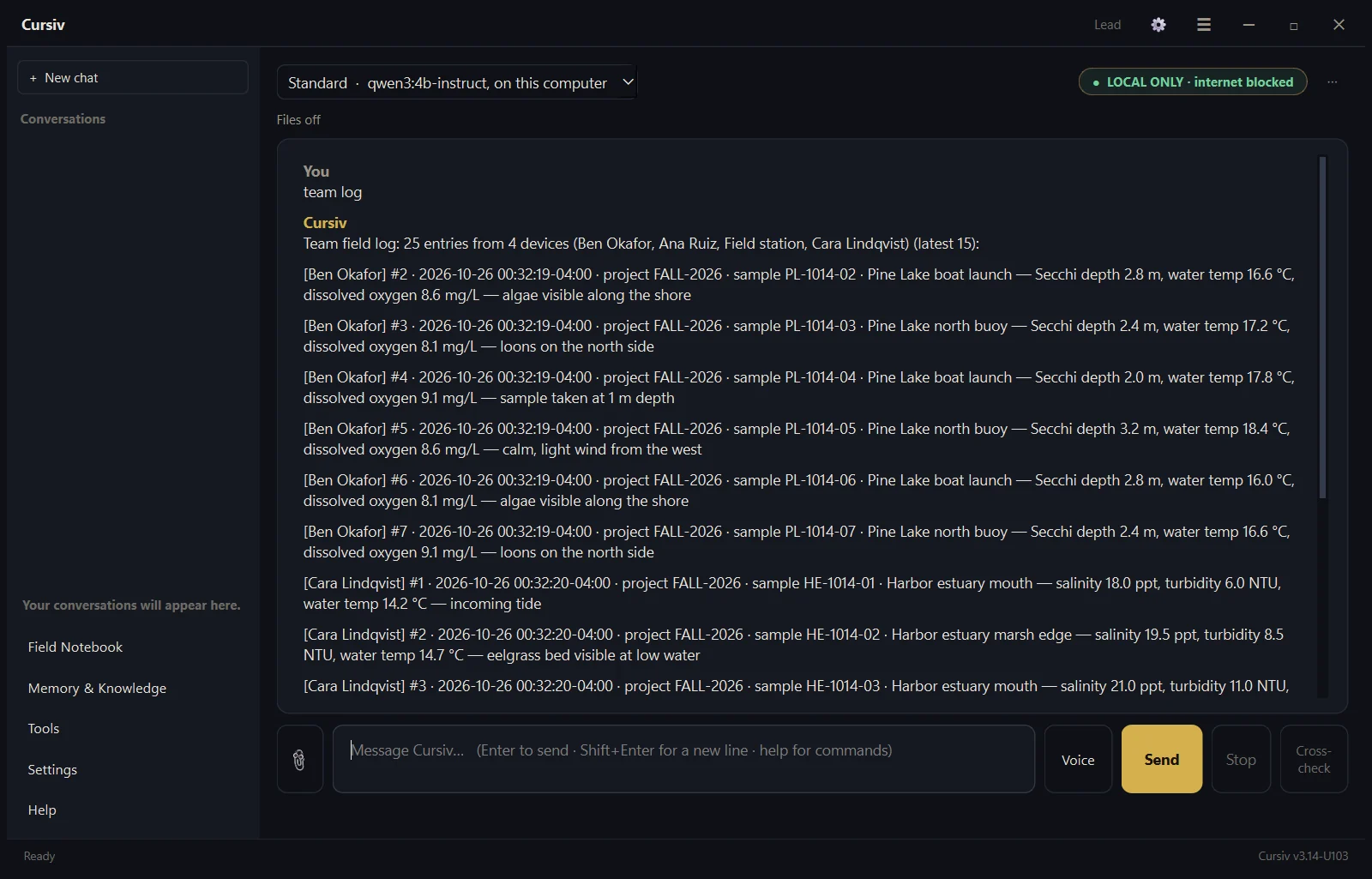Viewport: 1372px width, 879px height.
Task: Close the Cursiv window
Action: (1339, 25)
